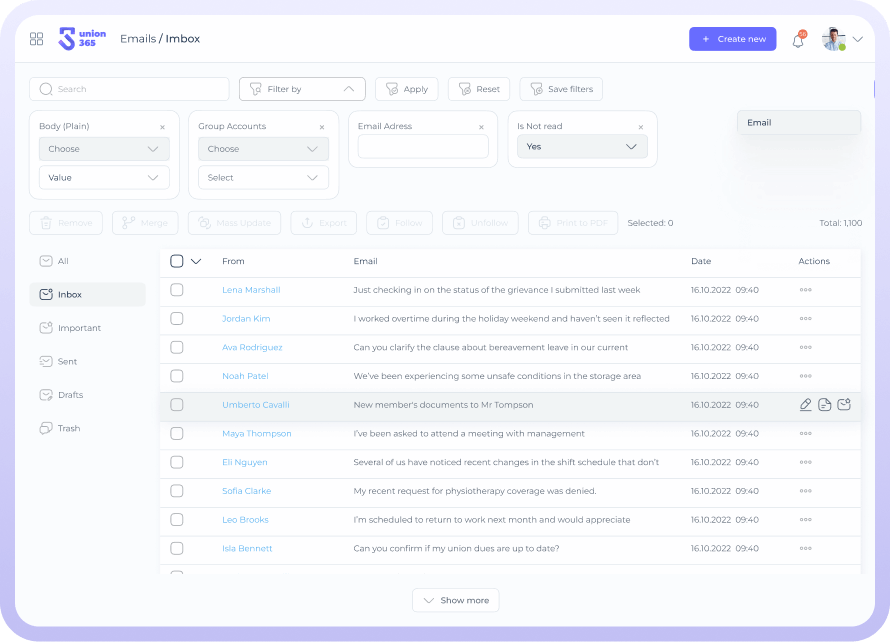The width and height of the screenshot is (890, 642).
Task: Close the Body (Plain) filter card
Action: point(162,127)
